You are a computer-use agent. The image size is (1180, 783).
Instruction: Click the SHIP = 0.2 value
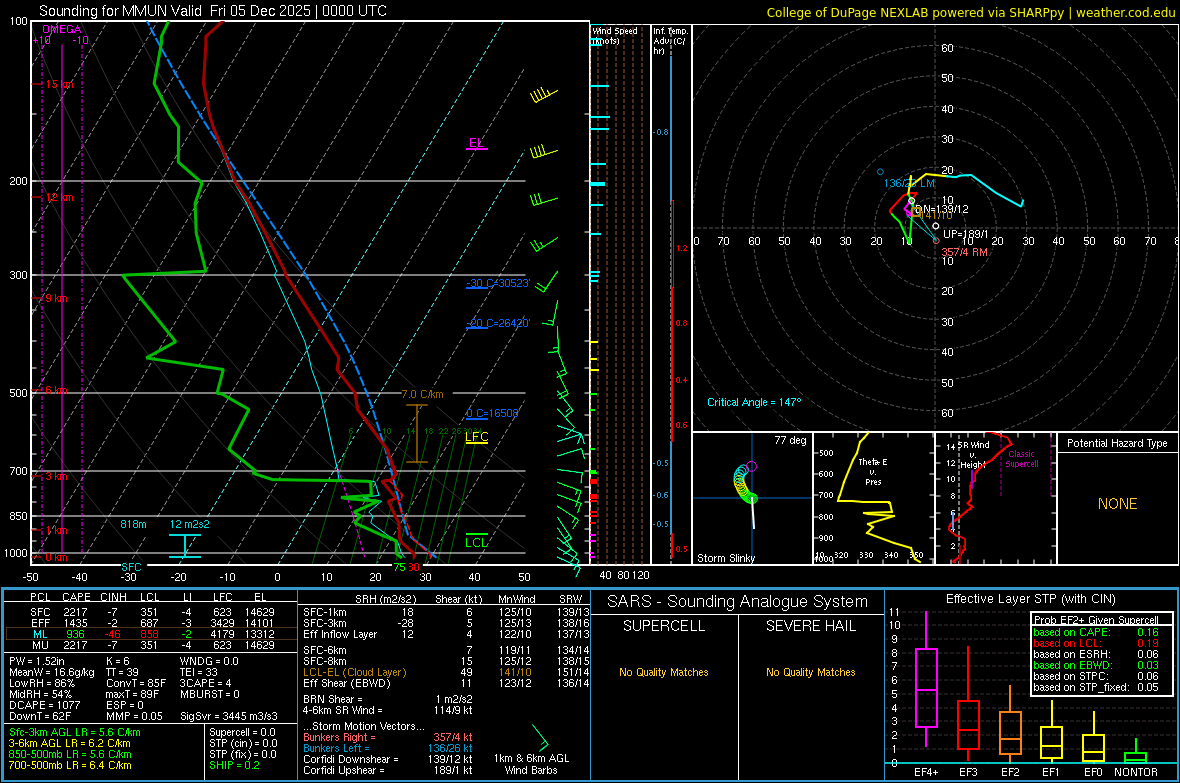click(x=234, y=765)
